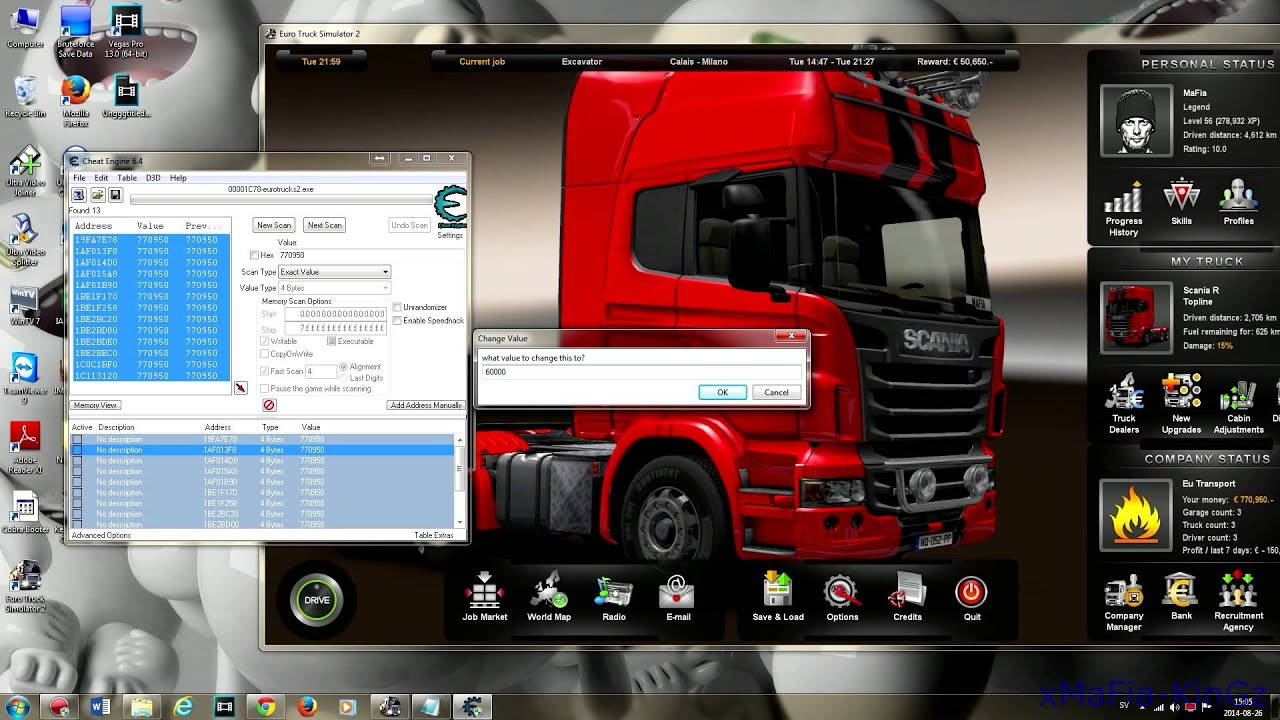Click the Memory View button

(95, 405)
